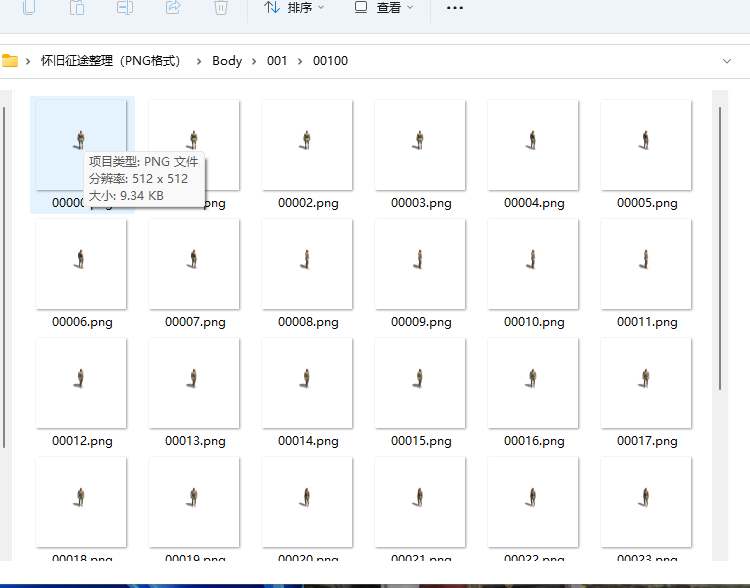Click the Rename icon in the toolbar

pos(125,8)
